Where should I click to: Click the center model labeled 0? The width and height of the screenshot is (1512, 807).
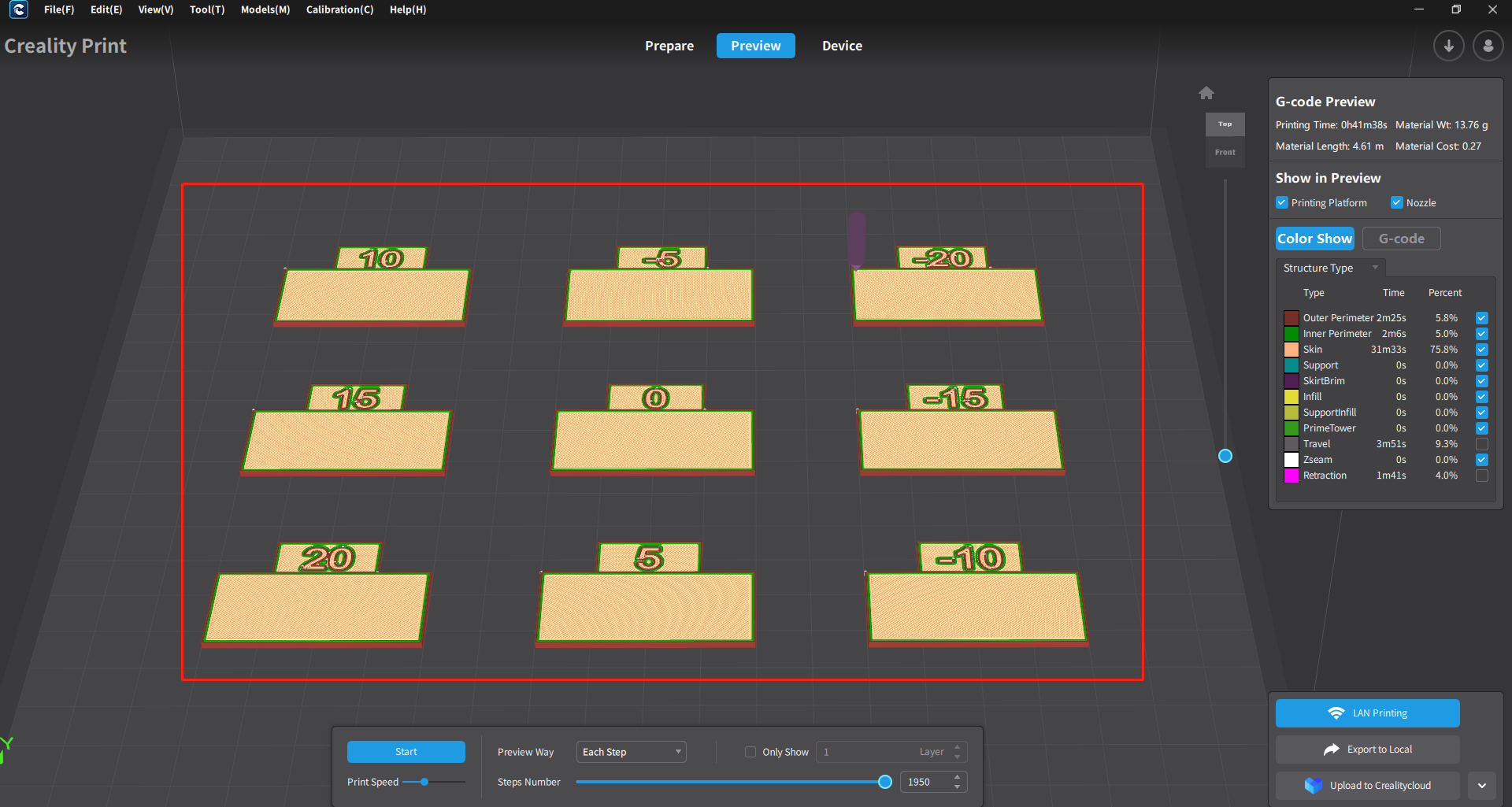tap(654, 439)
